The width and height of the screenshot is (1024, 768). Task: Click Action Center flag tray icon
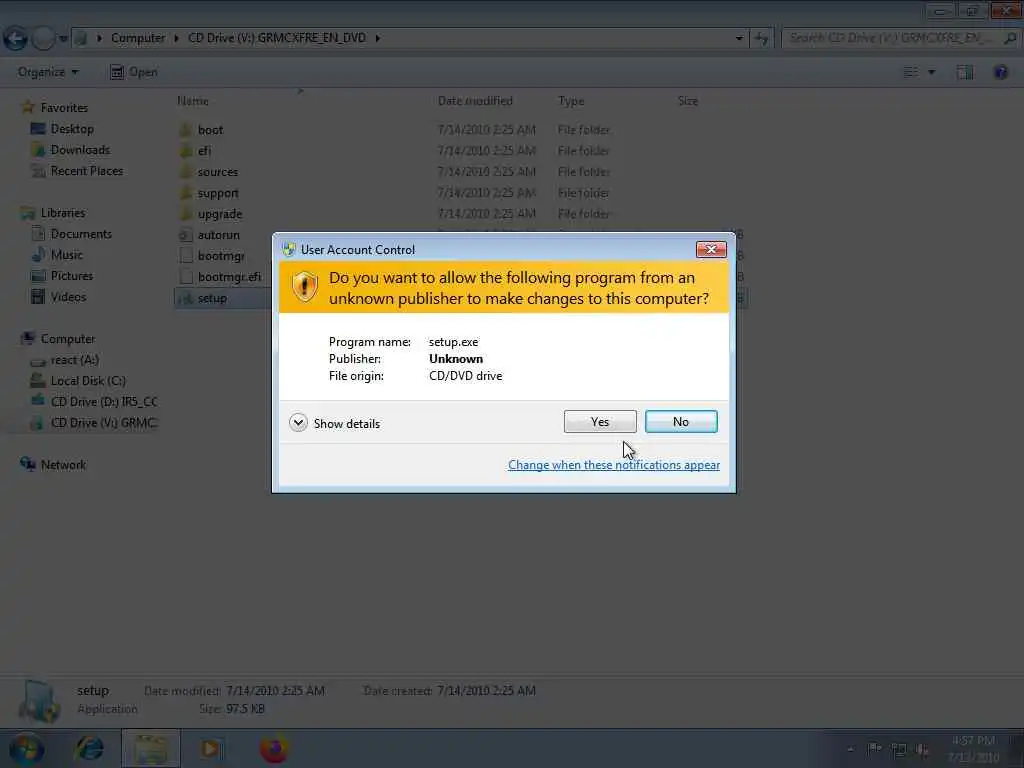coord(874,749)
